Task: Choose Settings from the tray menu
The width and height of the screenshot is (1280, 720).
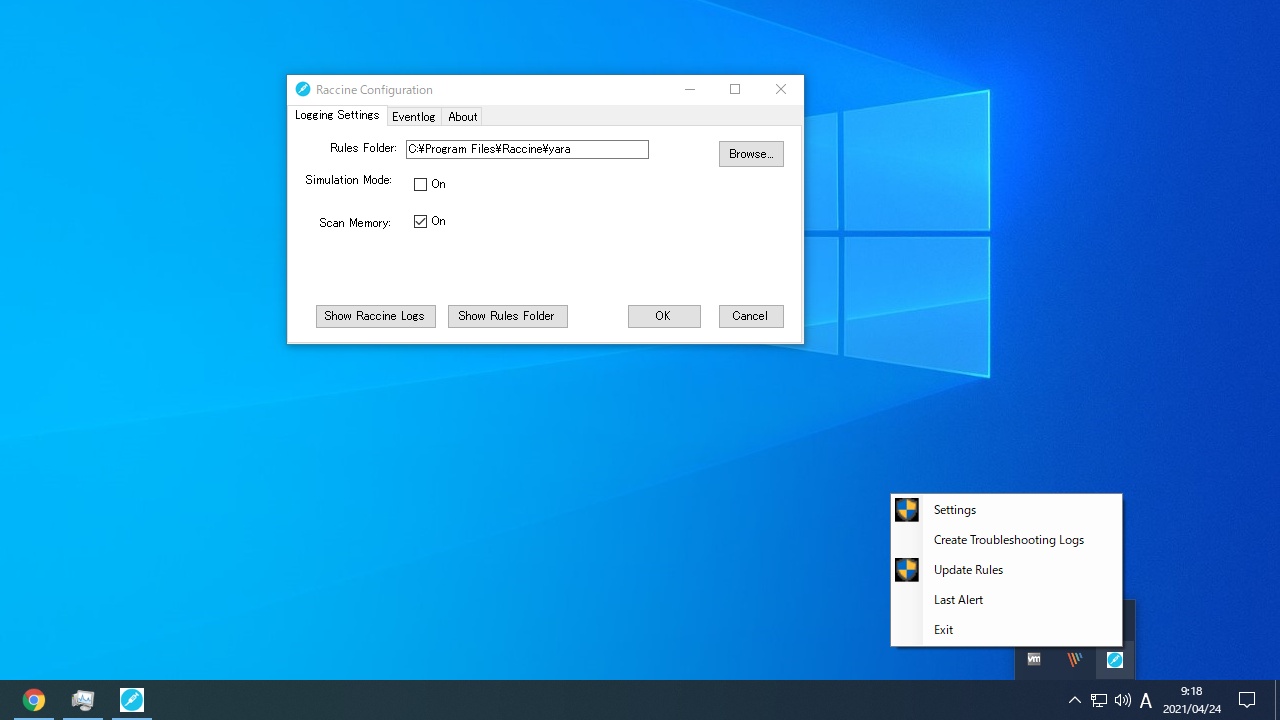Action: [1006, 510]
